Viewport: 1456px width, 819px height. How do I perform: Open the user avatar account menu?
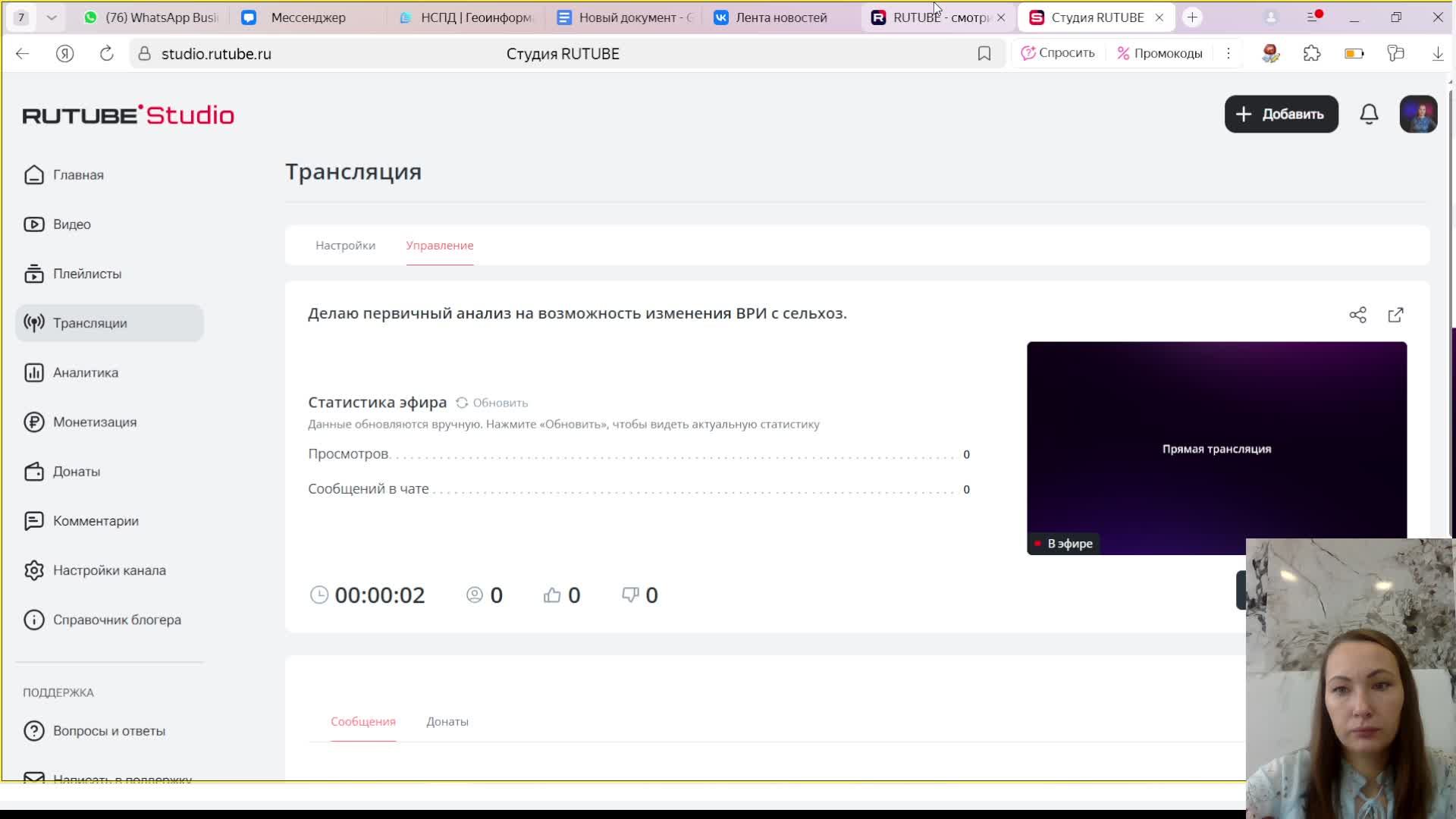pyautogui.click(x=1417, y=115)
